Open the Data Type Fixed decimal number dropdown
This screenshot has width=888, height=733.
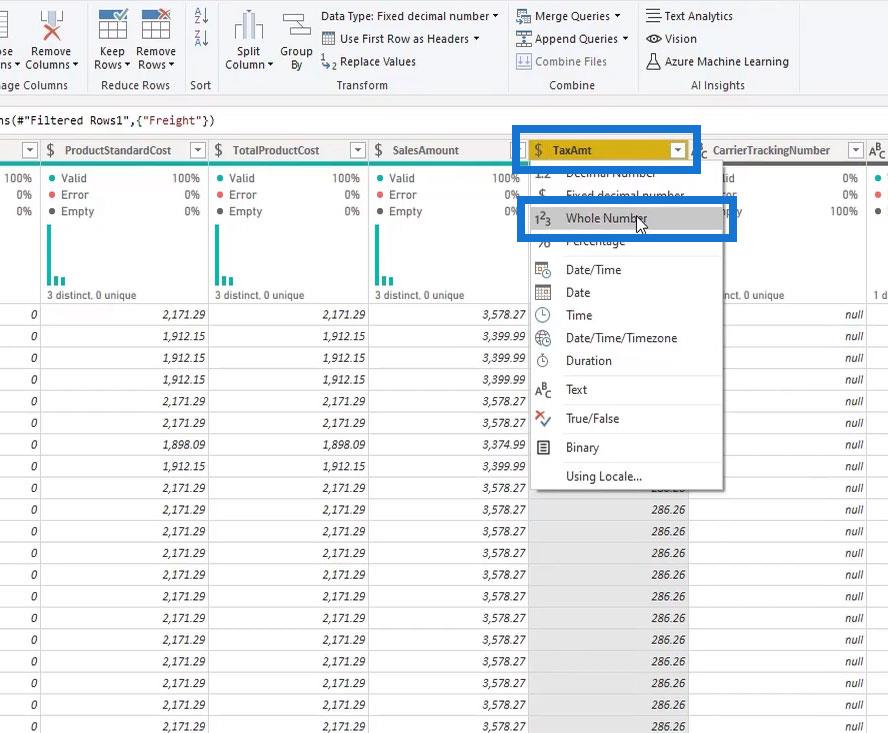click(x=409, y=16)
